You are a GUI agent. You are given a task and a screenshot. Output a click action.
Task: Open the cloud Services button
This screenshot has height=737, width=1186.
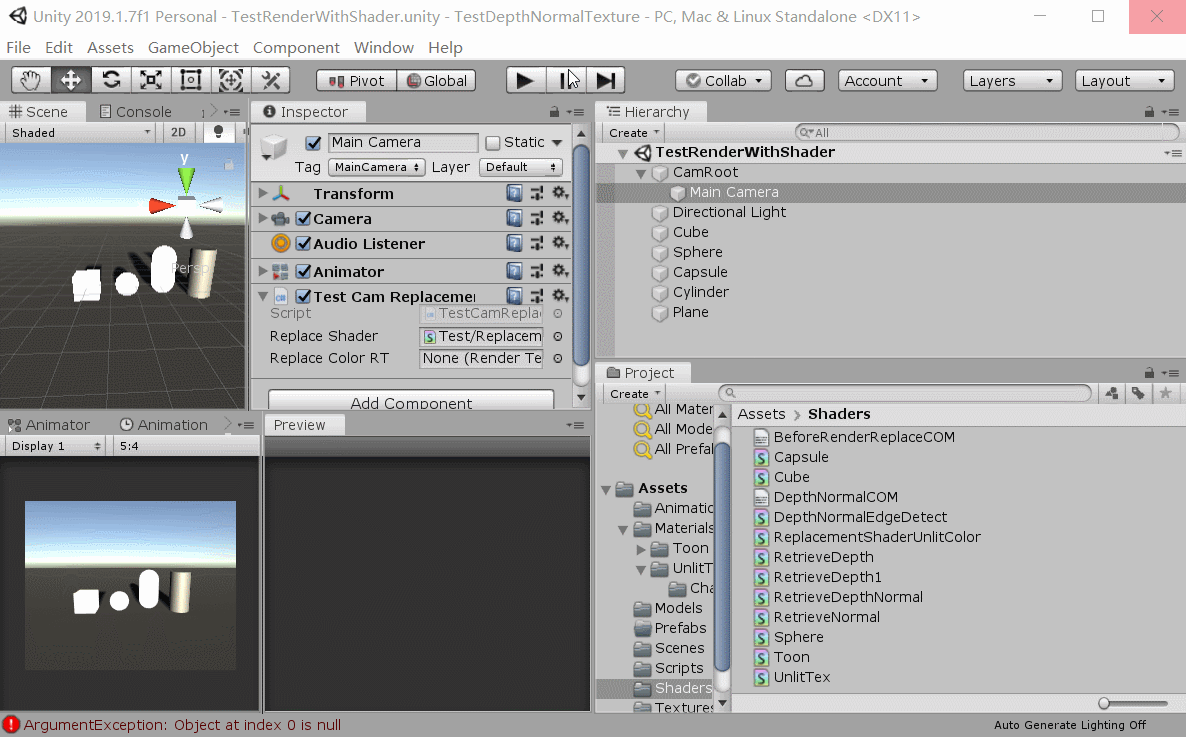pos(804,81)
